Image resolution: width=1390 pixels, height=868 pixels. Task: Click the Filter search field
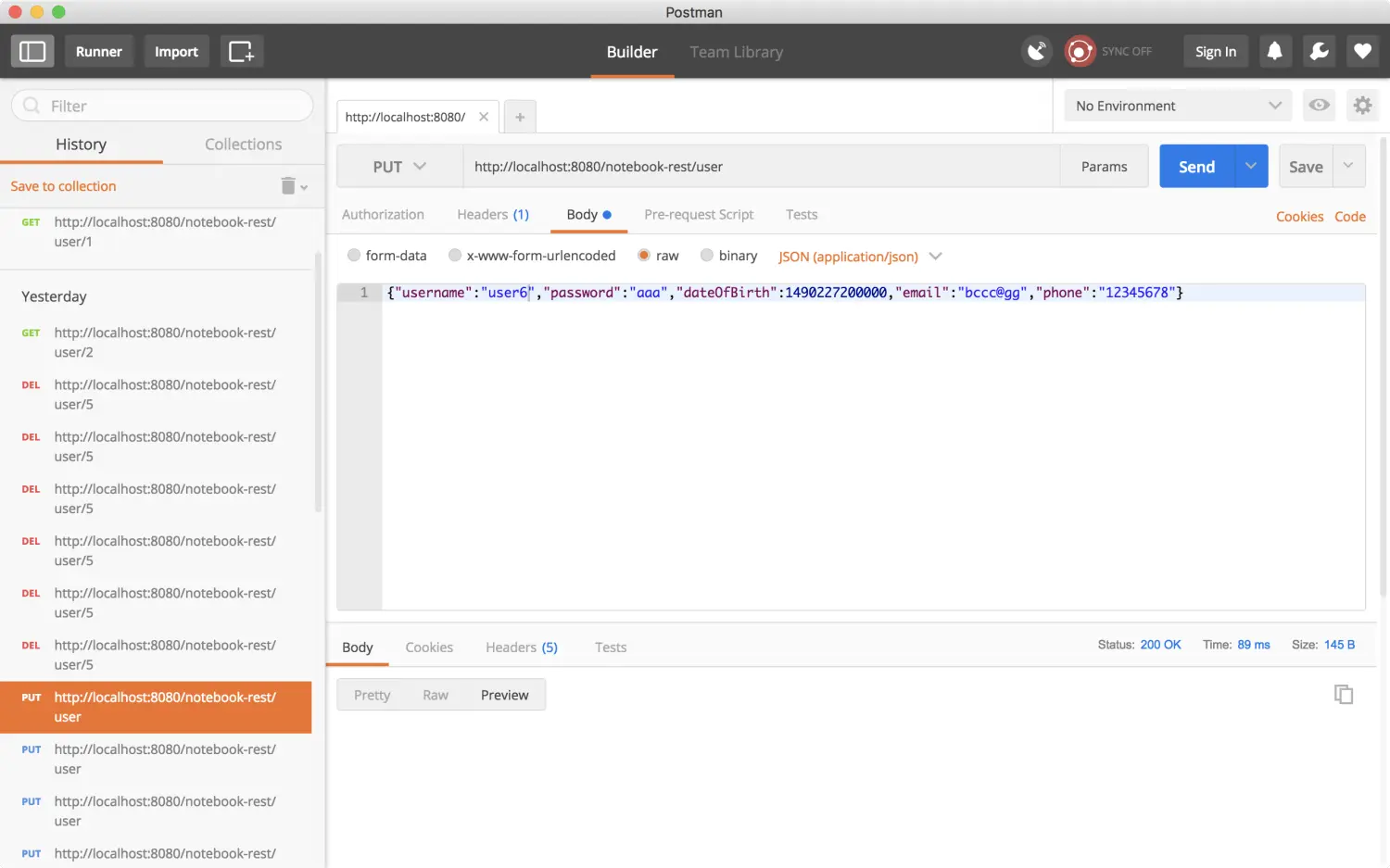tap(162, 106)
